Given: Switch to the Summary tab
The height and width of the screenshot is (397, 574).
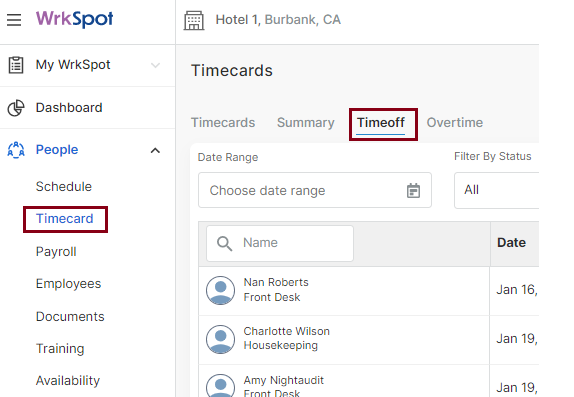Looking at the screenshot, I should point(306,123).
